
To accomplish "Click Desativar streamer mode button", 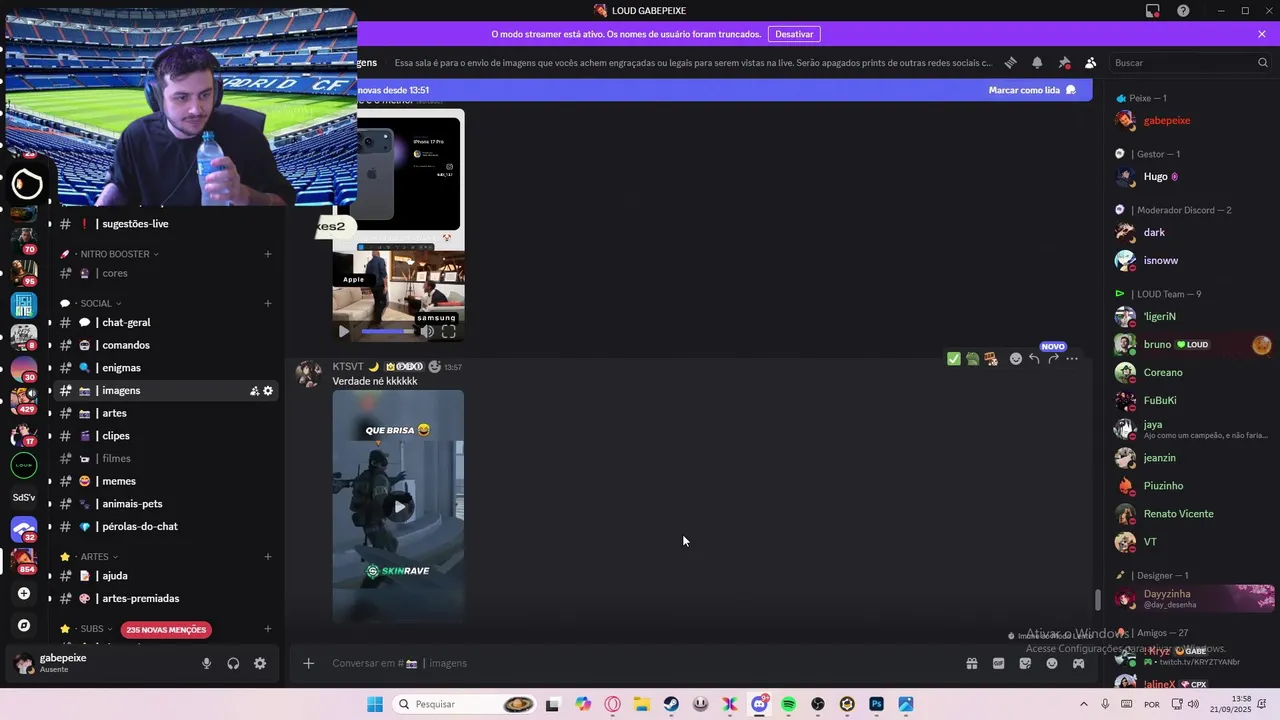I will click(794, 34).
